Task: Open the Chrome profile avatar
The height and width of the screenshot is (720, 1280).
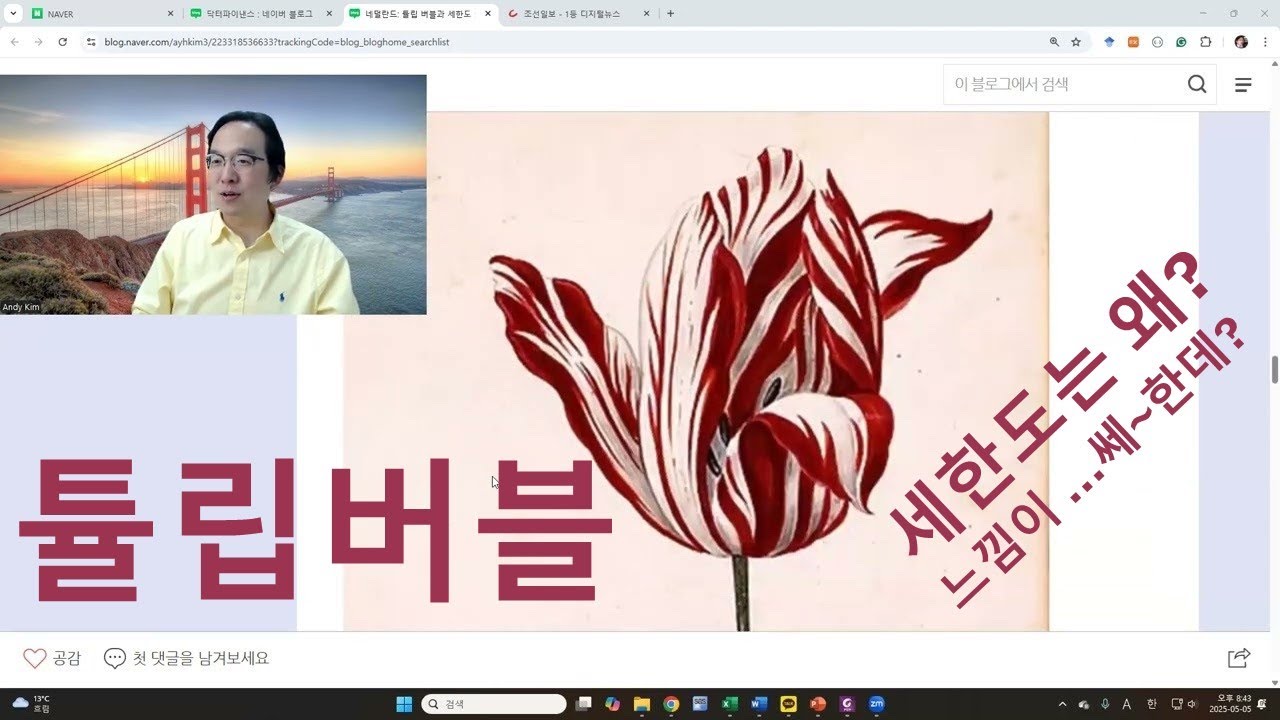Action: [x=1241, y=42]
